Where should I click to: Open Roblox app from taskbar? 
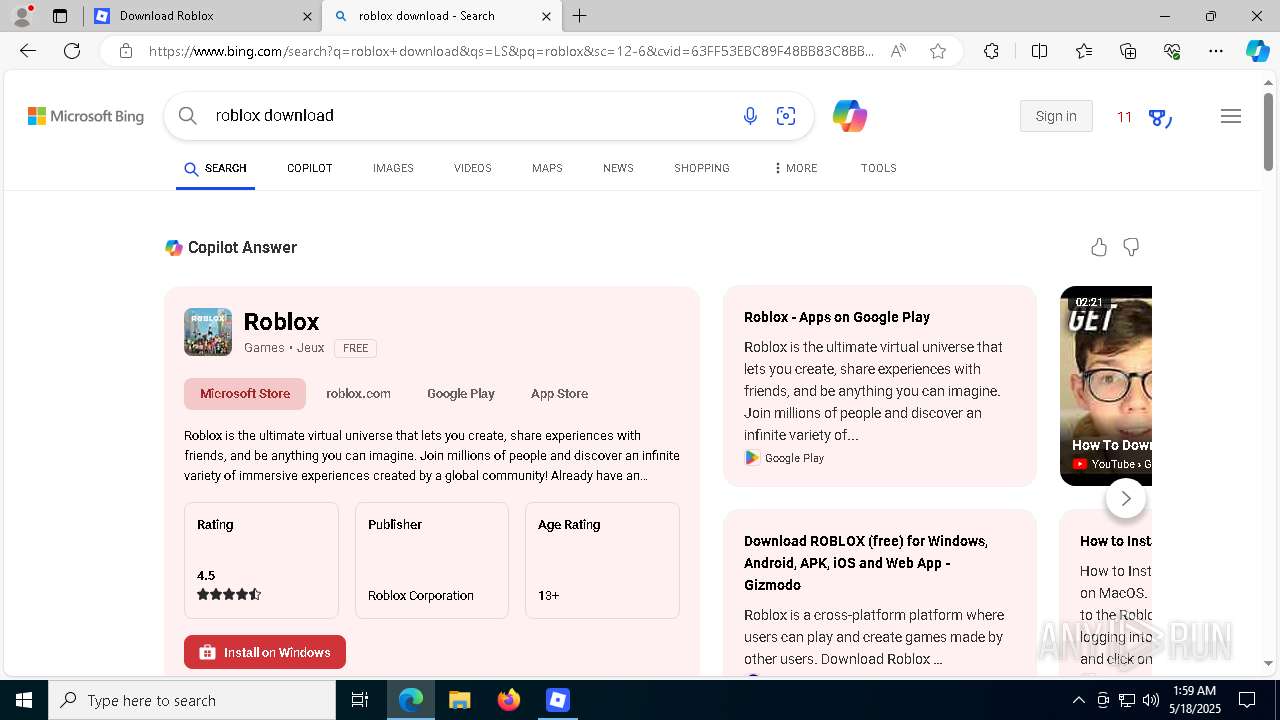click(x=558, y=700)
